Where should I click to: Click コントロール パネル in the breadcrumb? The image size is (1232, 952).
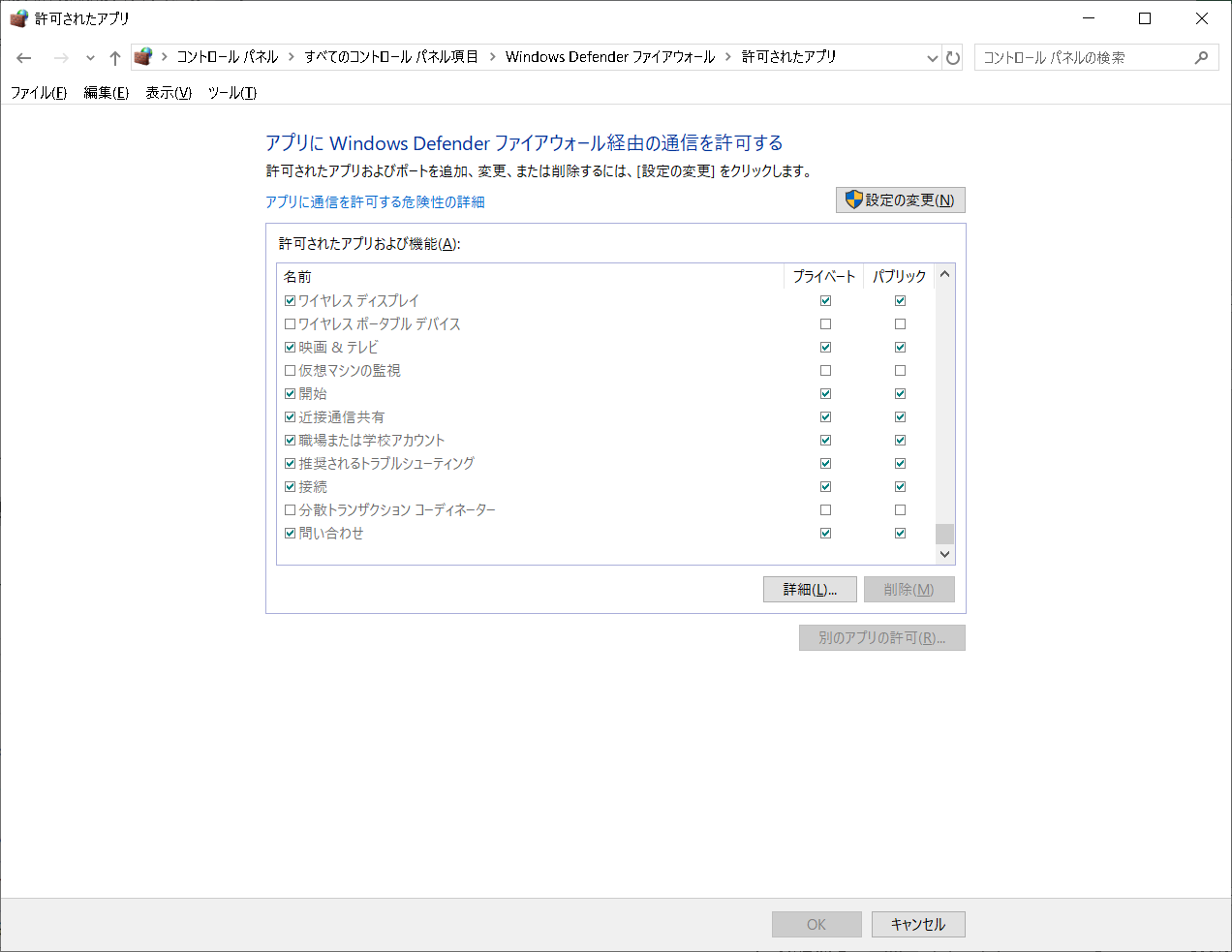pos(228,57)
